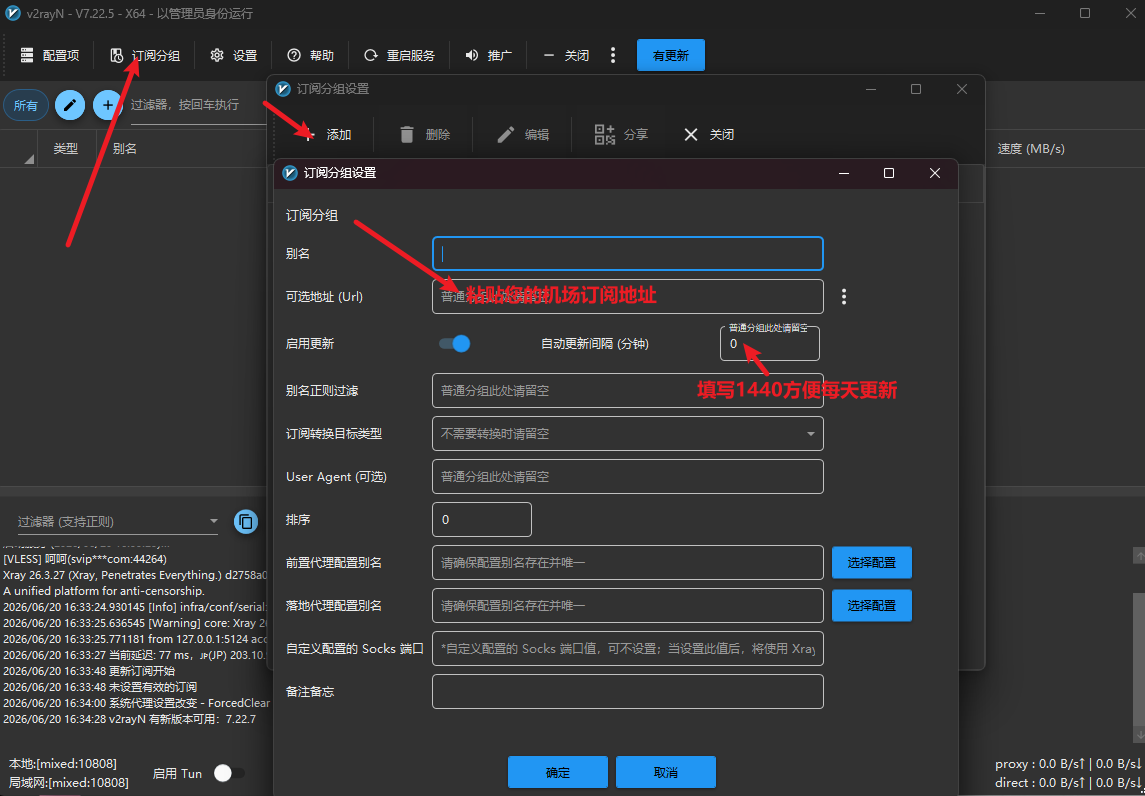Screen dimensions: 1145x796
Task: Click 分享 QR code icon
Action: point(605,134)
